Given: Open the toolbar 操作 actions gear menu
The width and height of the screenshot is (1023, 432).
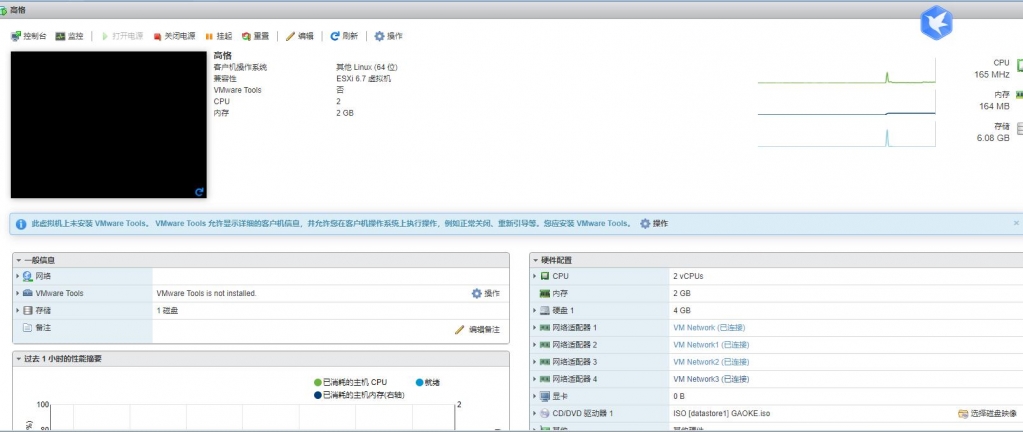Looking at the screenshot, I should pos(388,37).
